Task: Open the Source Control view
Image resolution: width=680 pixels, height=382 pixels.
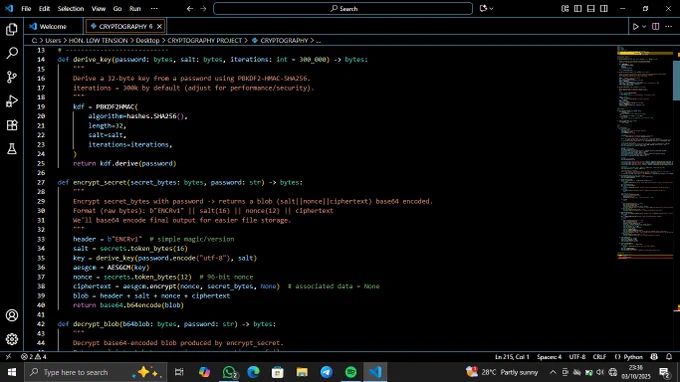Action: pos(12,77)
